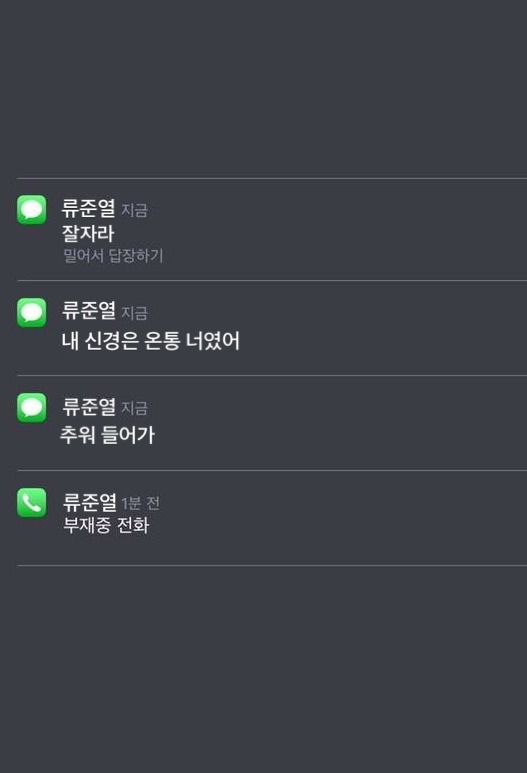This screenshot has height=773, width=527.
Task: Select sender name 류준열 above 내 신경은 온통 너였어
Action: (x=89, y=311)
